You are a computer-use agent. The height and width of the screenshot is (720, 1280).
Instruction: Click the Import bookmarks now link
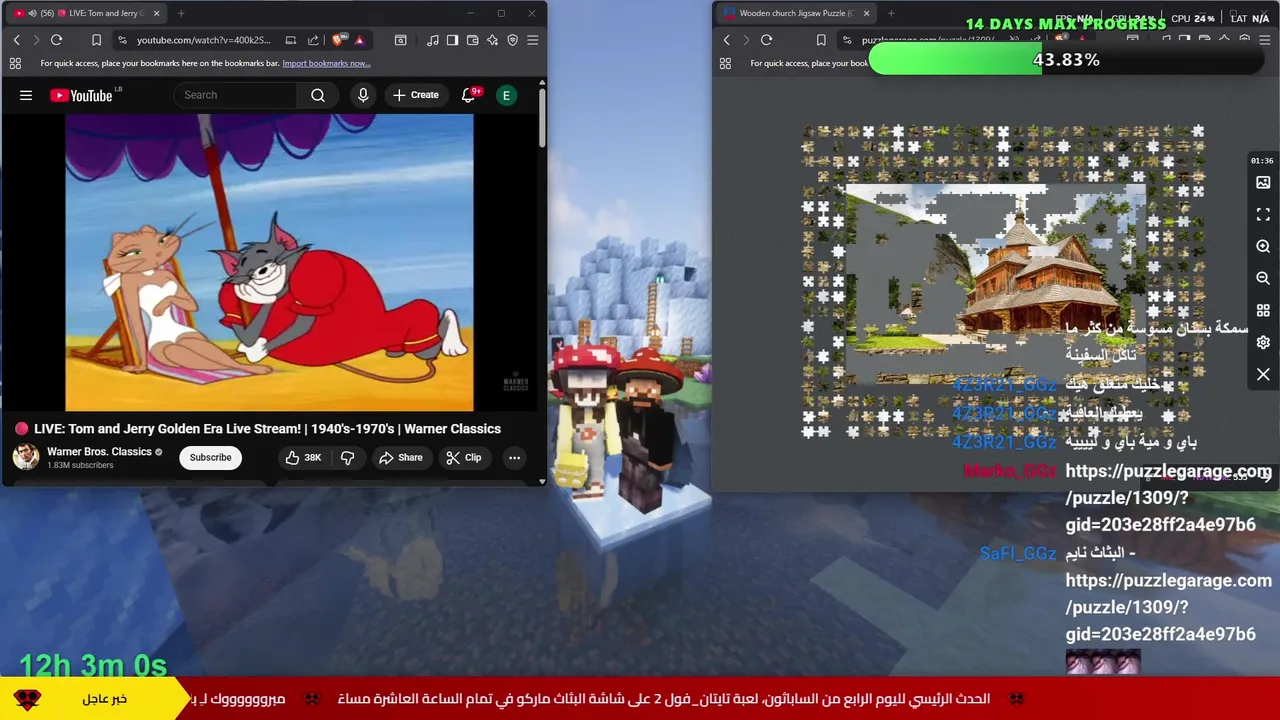click(326, 63)
